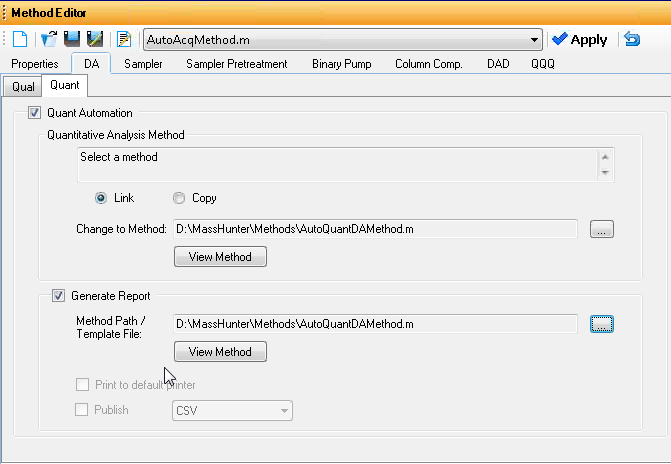Screen dimensions: 671x464
Task: Click the New Method icon
Action: pyautogui.click(x=22, y=40)
